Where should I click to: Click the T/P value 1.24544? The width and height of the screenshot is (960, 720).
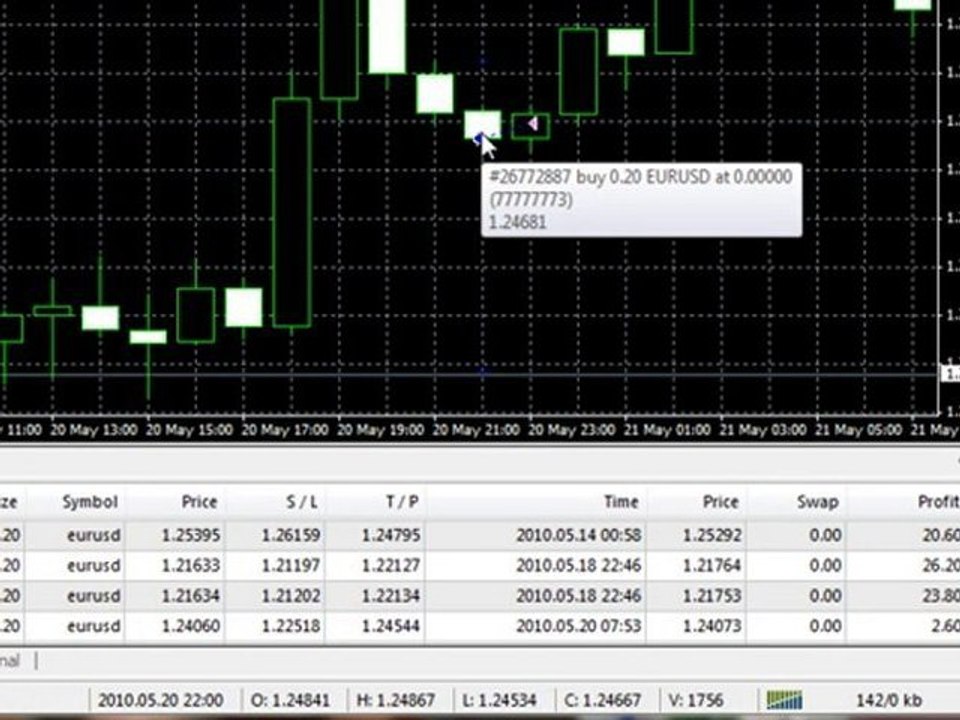[391, 626]
